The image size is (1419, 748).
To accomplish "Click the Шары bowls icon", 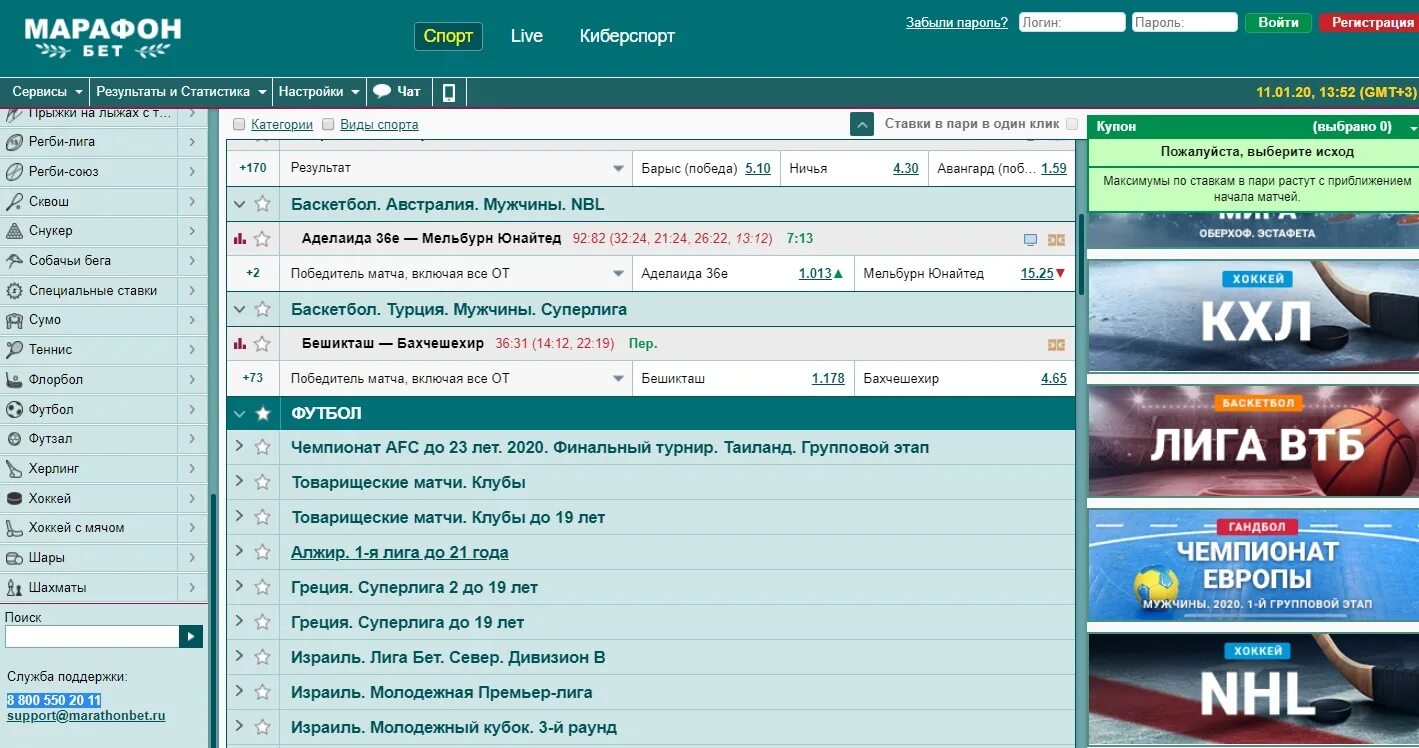I will [14, 558].
